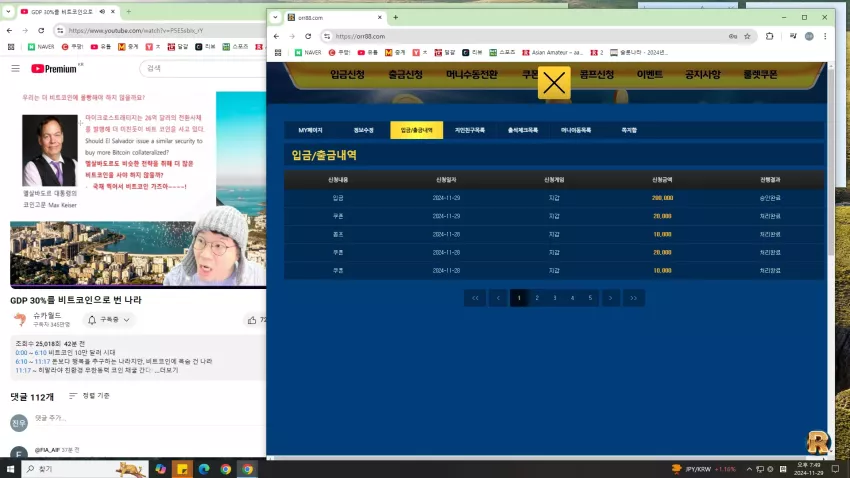Go to first page with << button
Screen dimensions: 850x478
click(475, 298)
